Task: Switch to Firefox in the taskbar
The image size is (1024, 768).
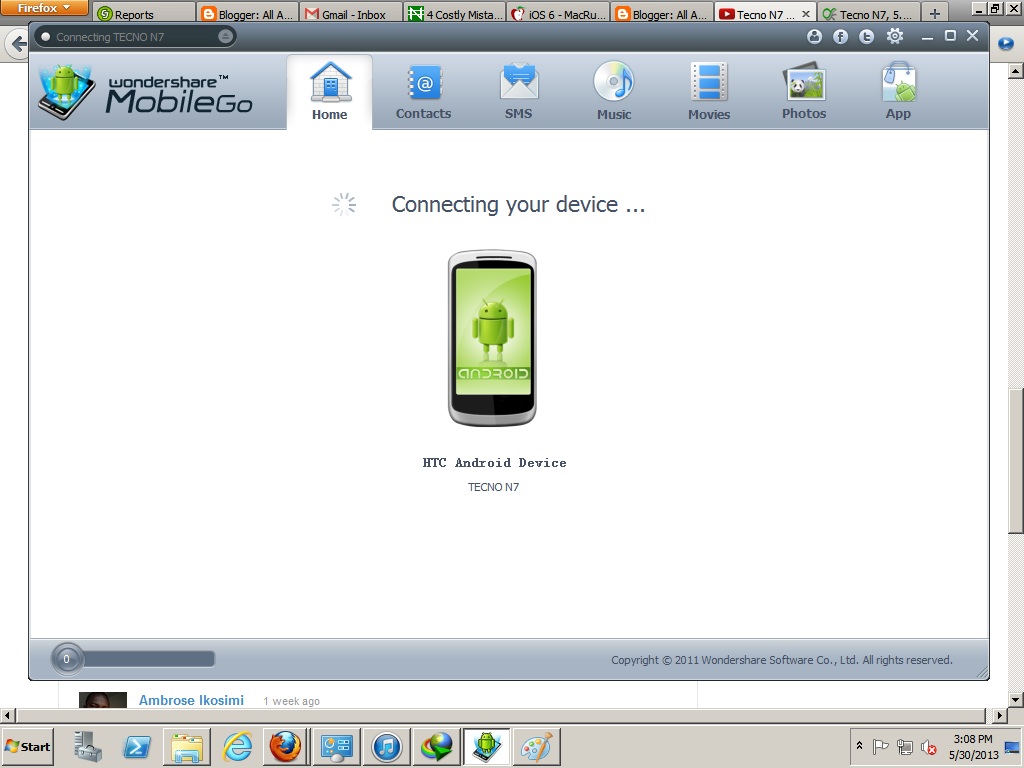Action: coord(286,746)
